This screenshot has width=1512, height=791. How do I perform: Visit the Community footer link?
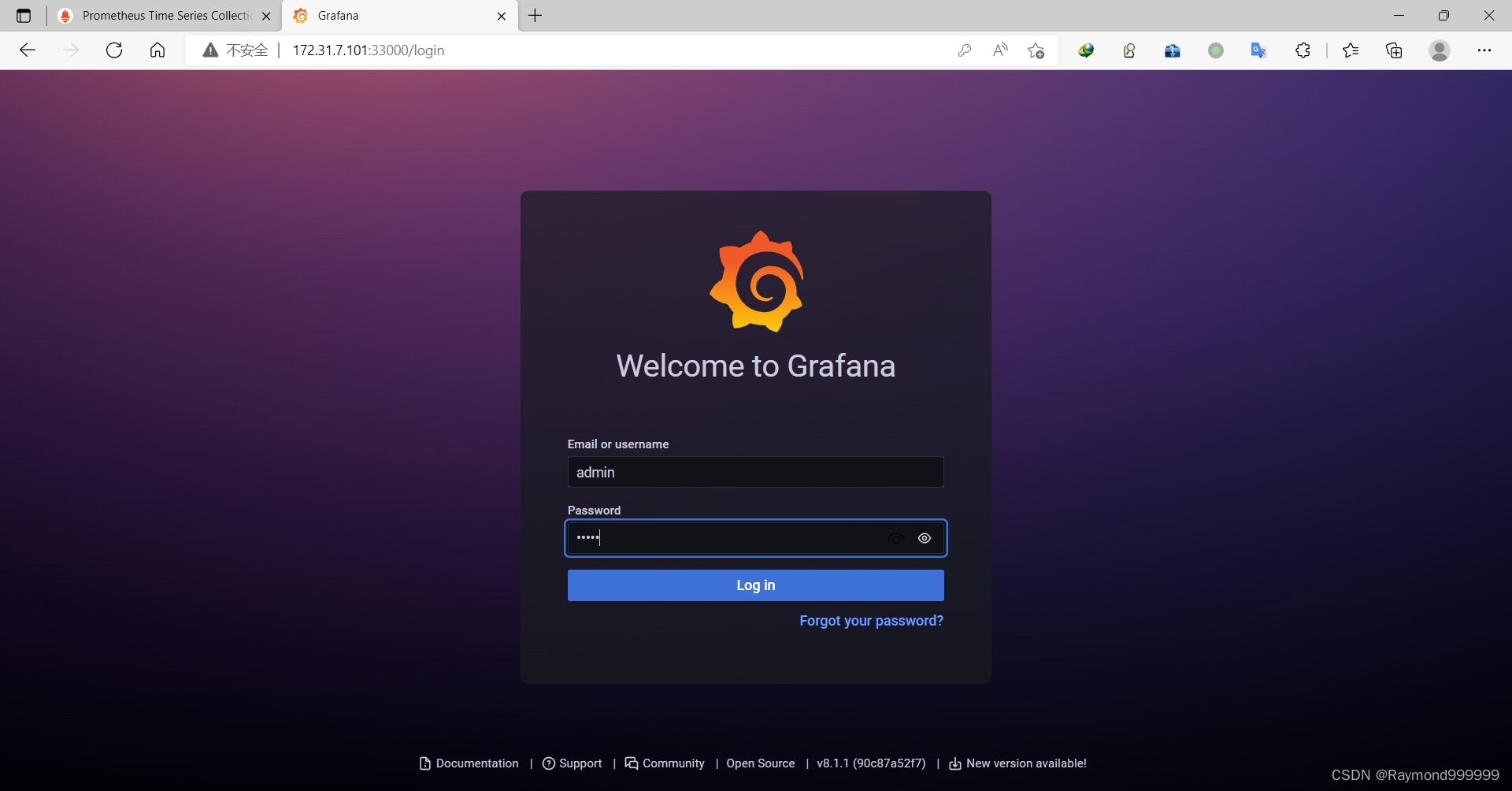coord(665,763)
